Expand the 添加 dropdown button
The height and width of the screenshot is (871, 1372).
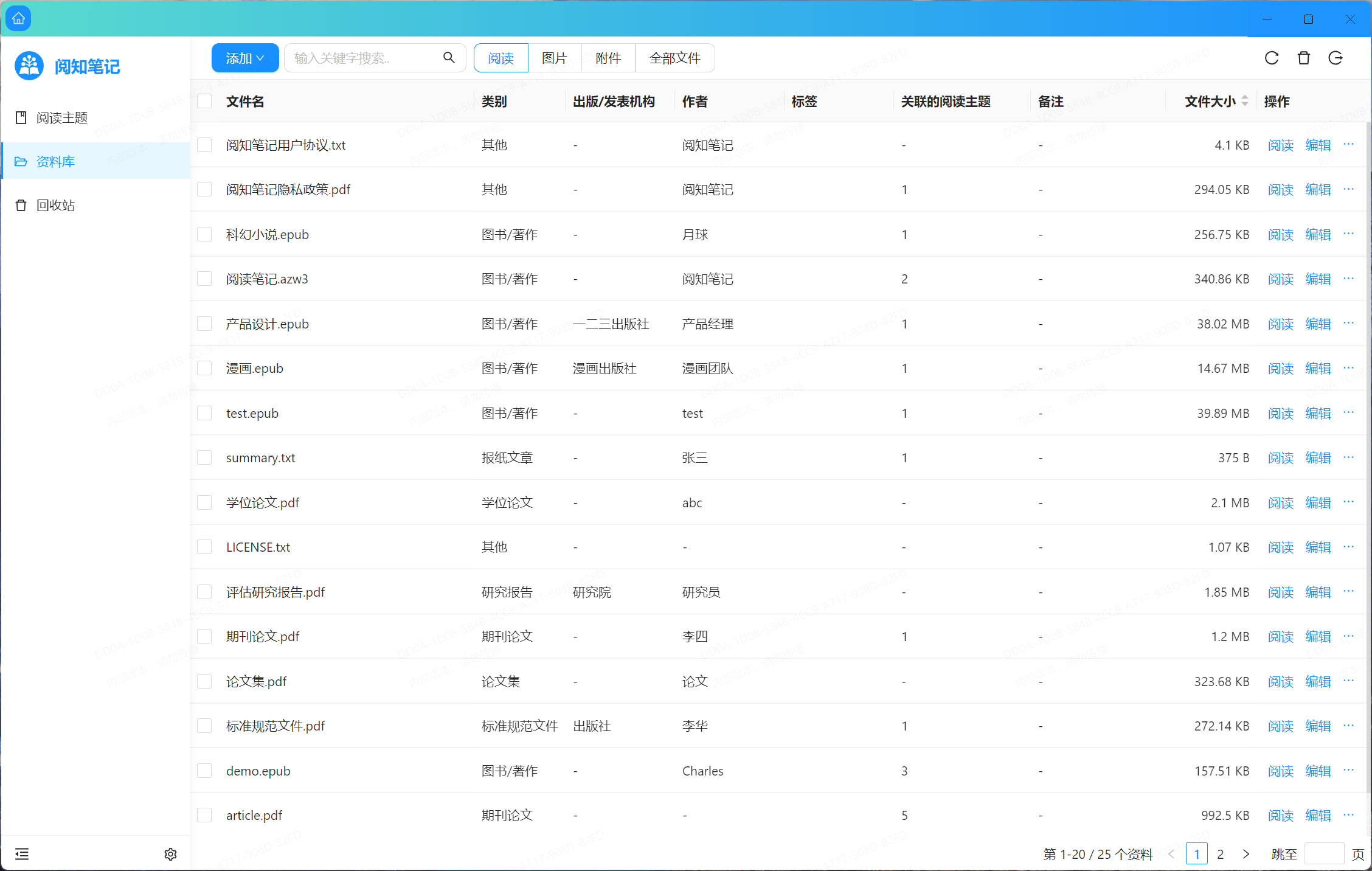tap(245, 58)
